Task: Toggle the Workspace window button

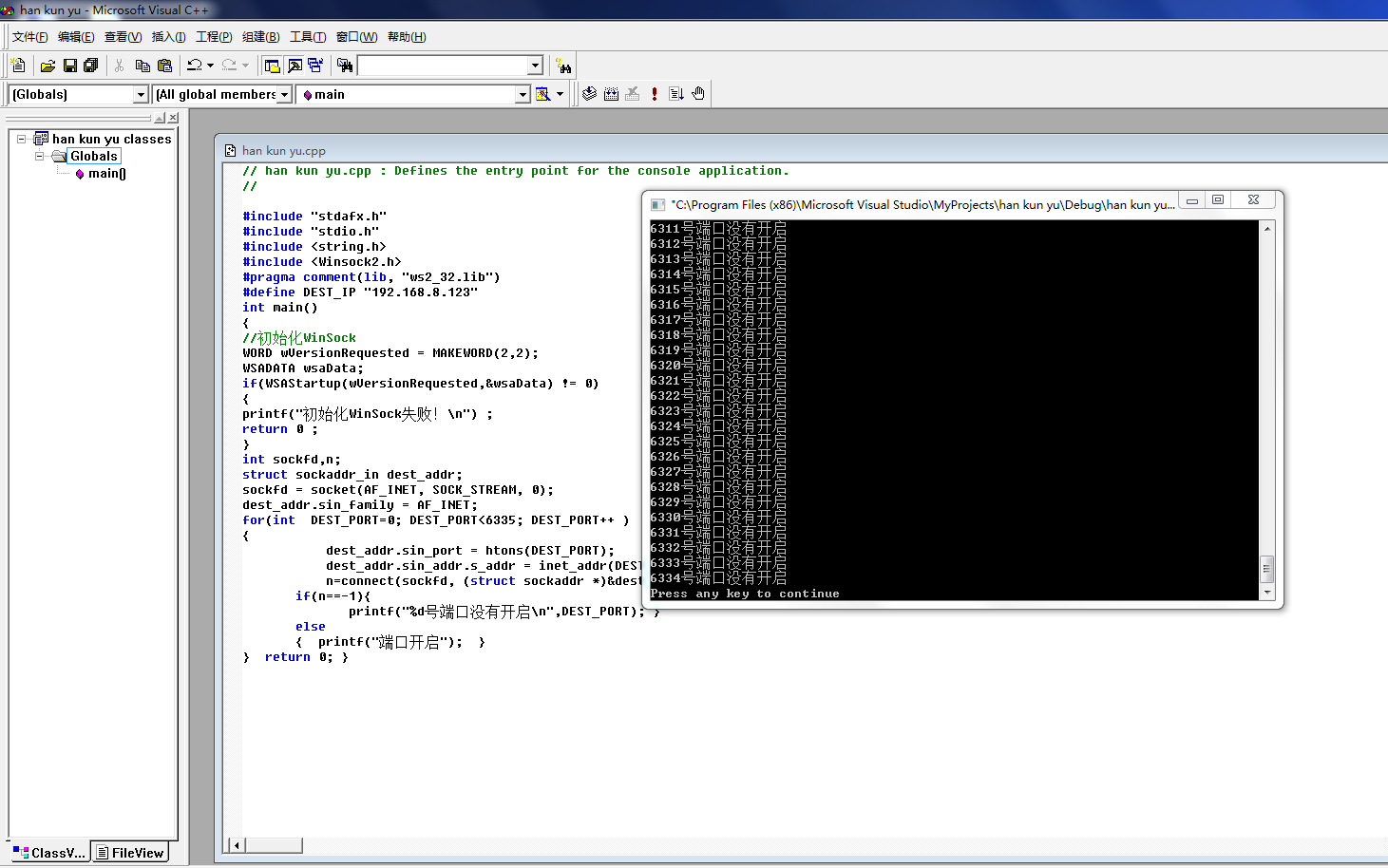Action: click(272, 66)
